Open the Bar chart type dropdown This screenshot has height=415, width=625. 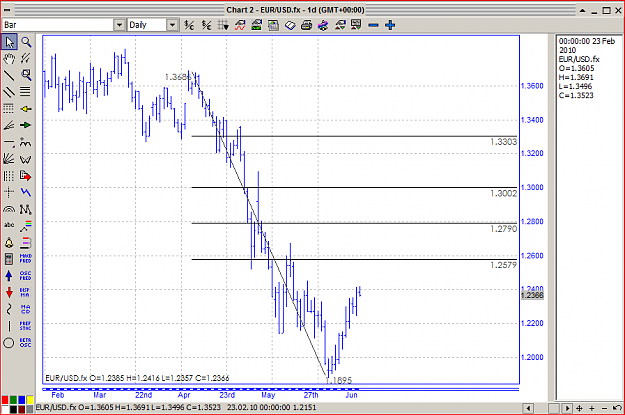[x=119, y=25]
